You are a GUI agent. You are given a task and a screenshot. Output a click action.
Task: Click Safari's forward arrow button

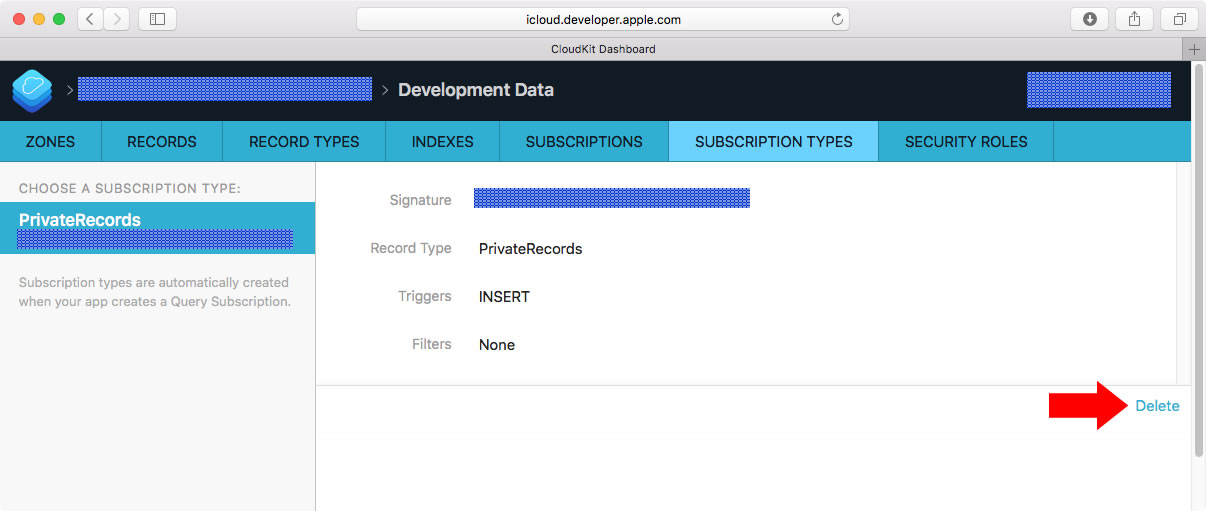click(x=117, y=19)
